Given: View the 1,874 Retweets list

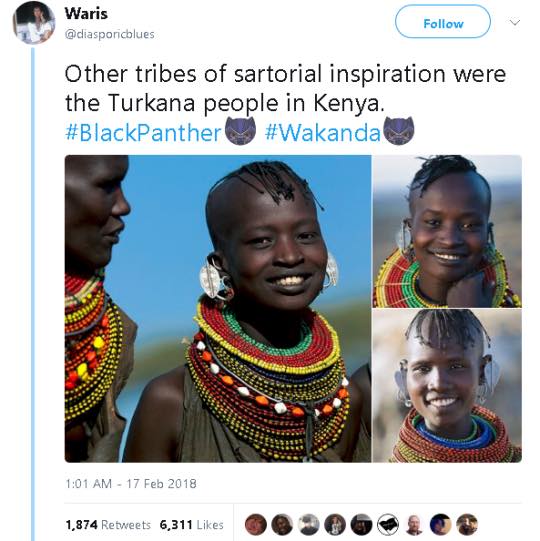Looking at the screenshot, I should pyautogui.click(x=108, y=525).
